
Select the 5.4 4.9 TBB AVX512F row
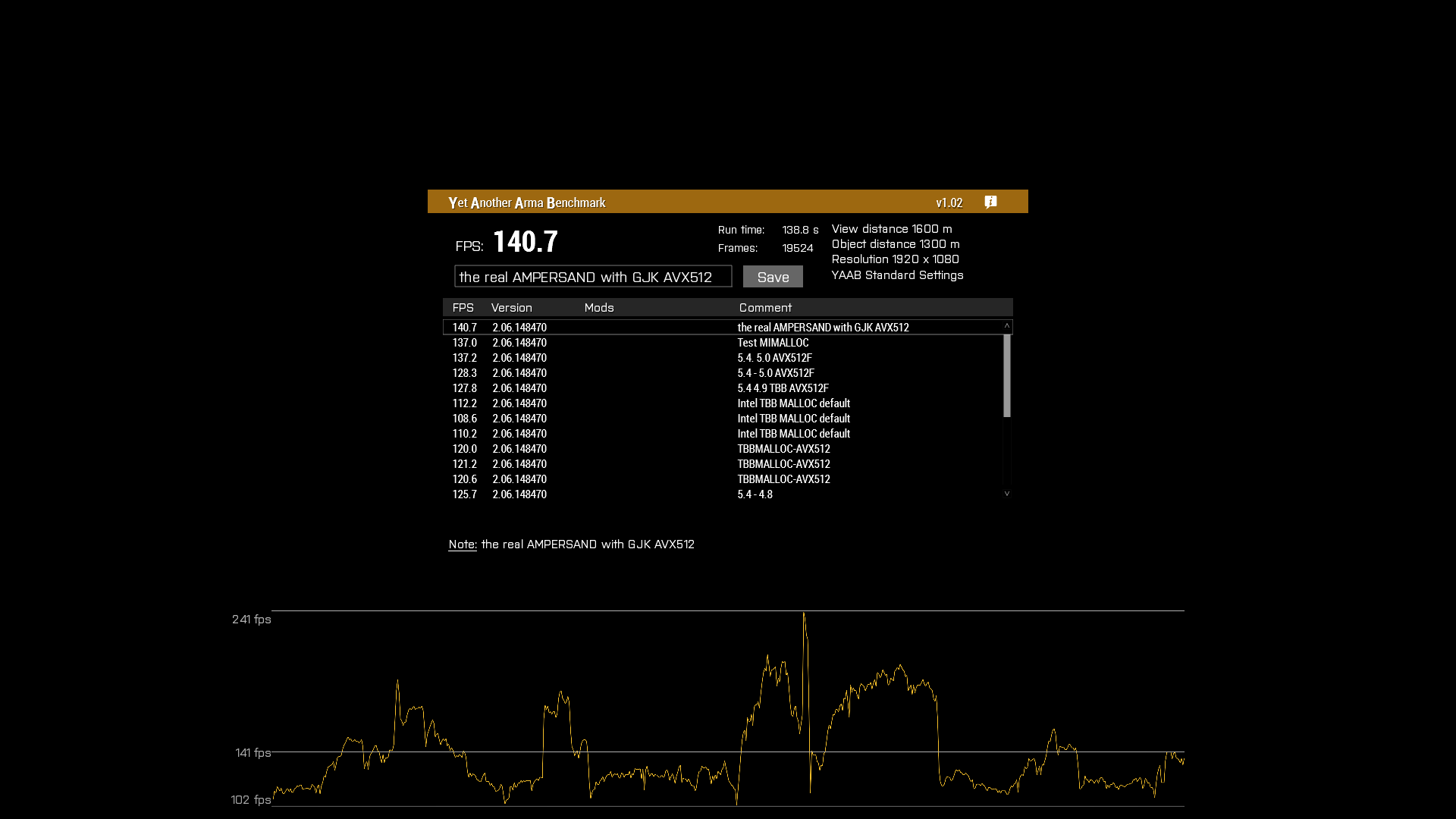[723, 388]
